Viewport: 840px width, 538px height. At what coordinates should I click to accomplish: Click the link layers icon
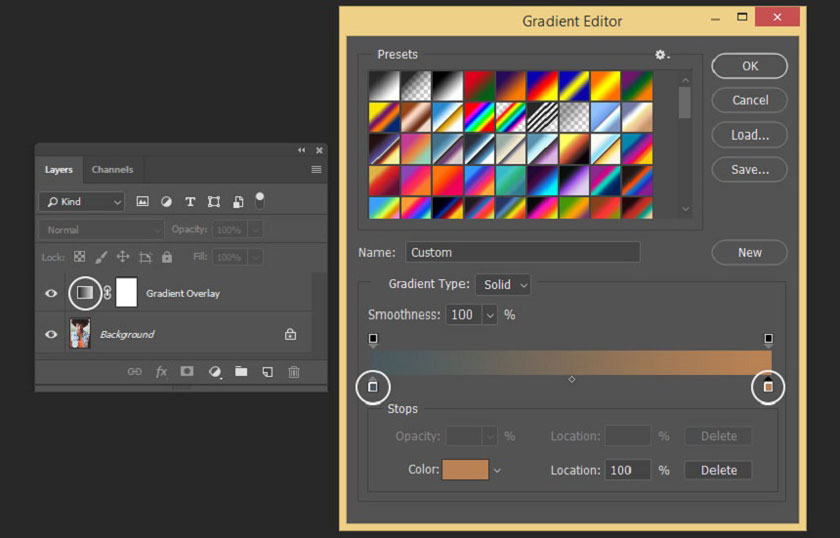[x=134, y=371]
